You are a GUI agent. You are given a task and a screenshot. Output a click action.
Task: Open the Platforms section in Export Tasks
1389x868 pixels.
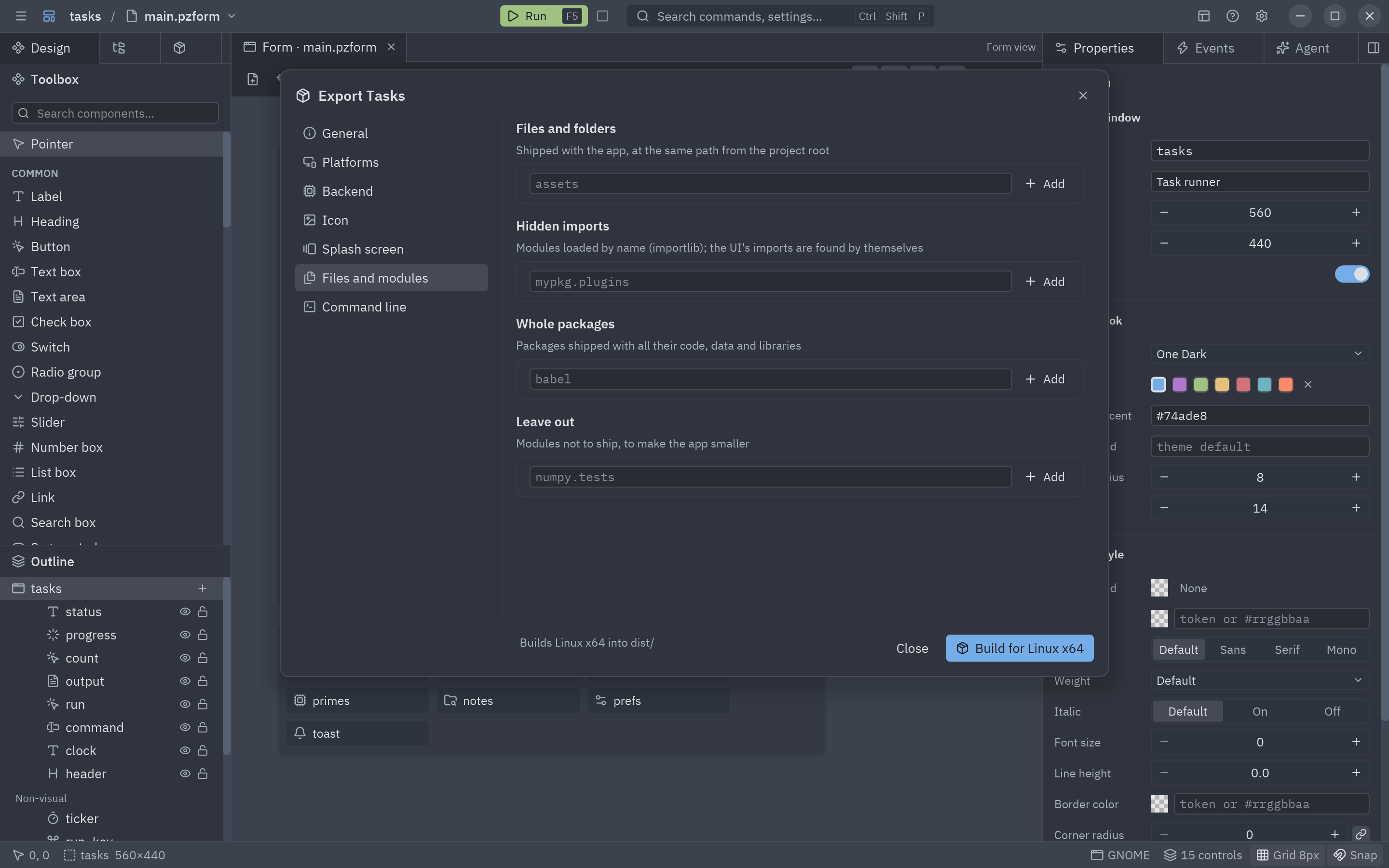tap(392, 163)
